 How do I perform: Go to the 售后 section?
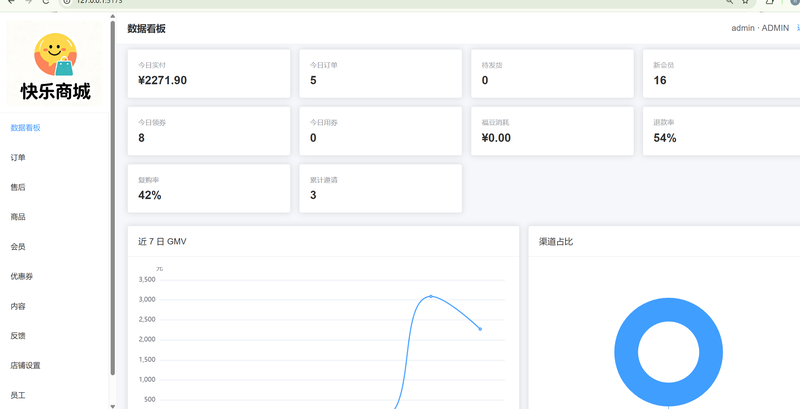(18, 187)
